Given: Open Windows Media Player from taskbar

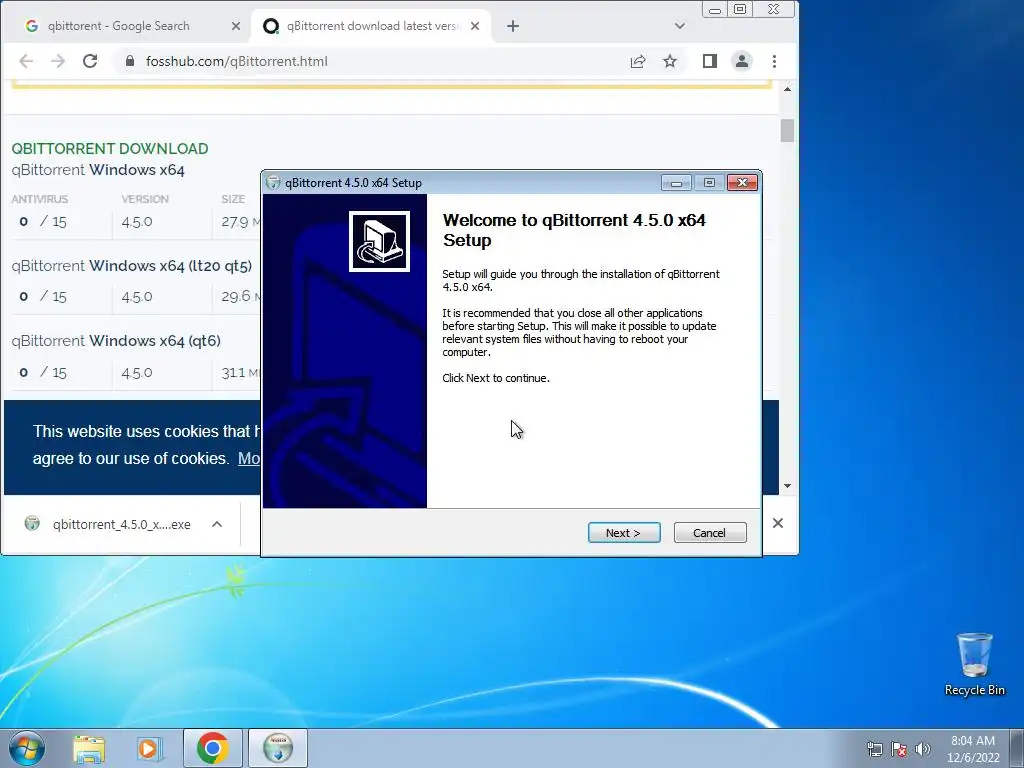Looking at the screenshot, I should coord(149,748).
